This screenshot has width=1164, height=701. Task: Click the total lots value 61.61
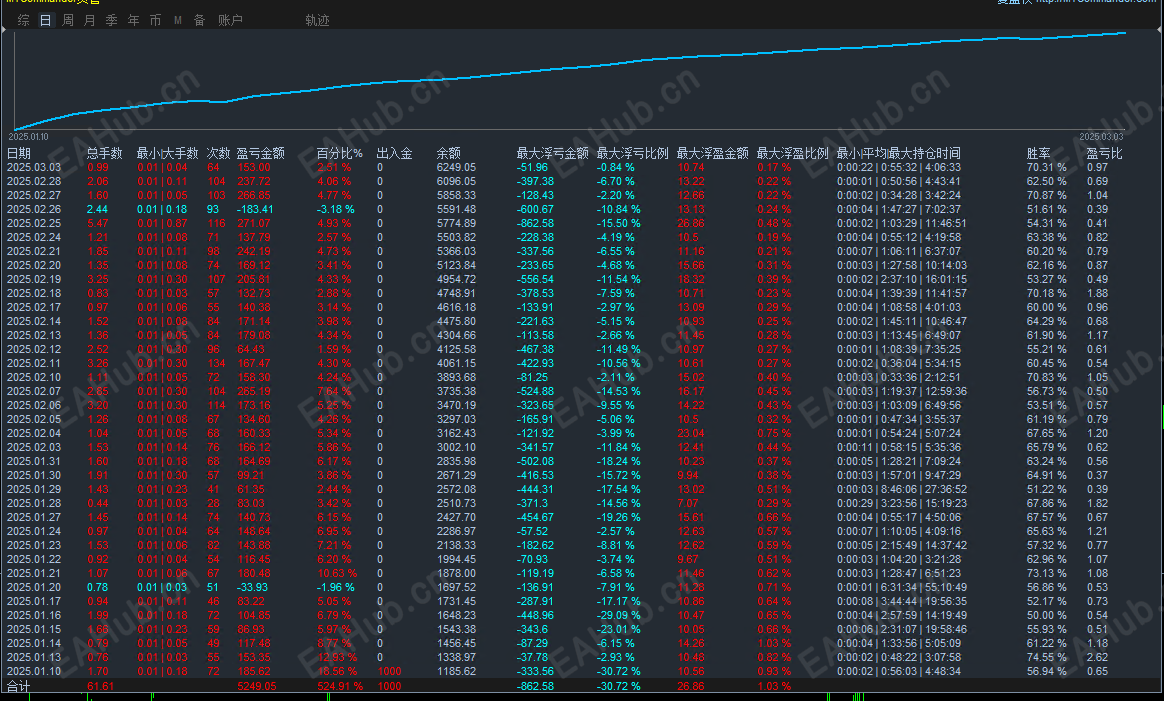(100, 686)
